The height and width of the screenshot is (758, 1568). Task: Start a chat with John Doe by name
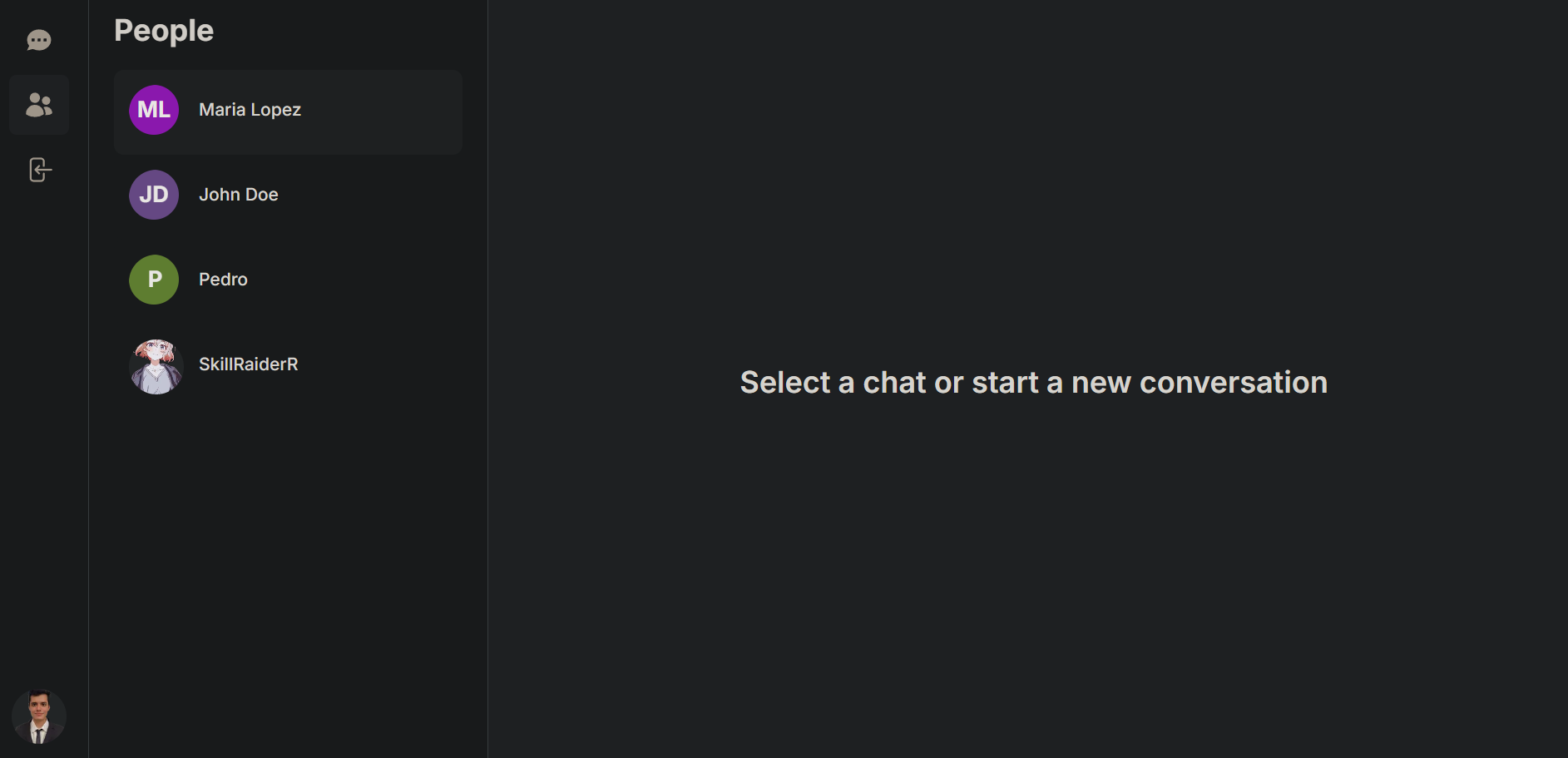(x=239, y=195)
